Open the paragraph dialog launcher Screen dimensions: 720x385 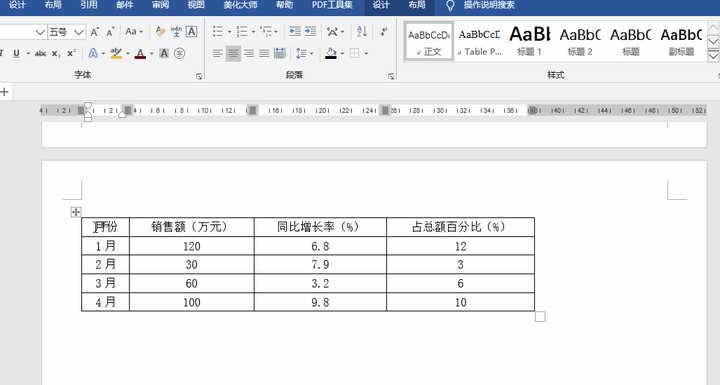(x=391, y=76)
